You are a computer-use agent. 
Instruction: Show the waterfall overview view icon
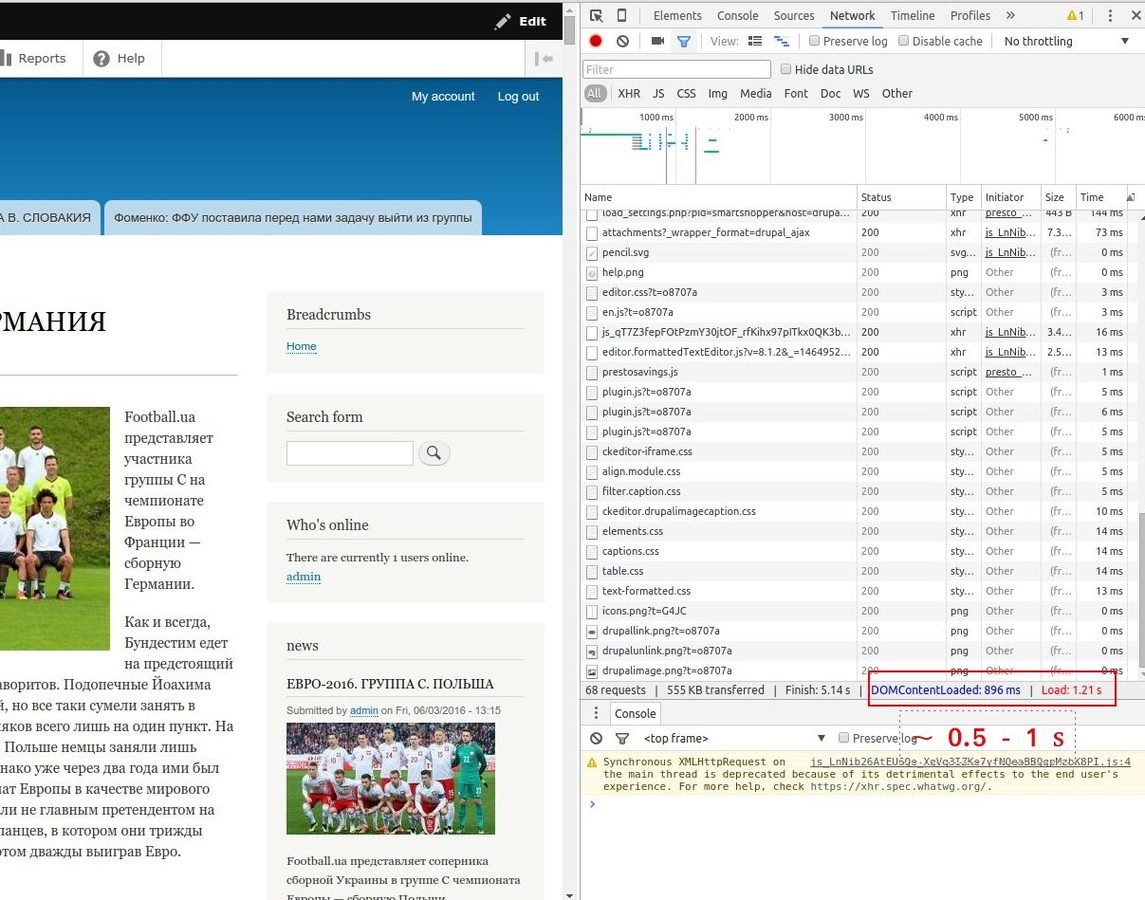click(781, 41)
